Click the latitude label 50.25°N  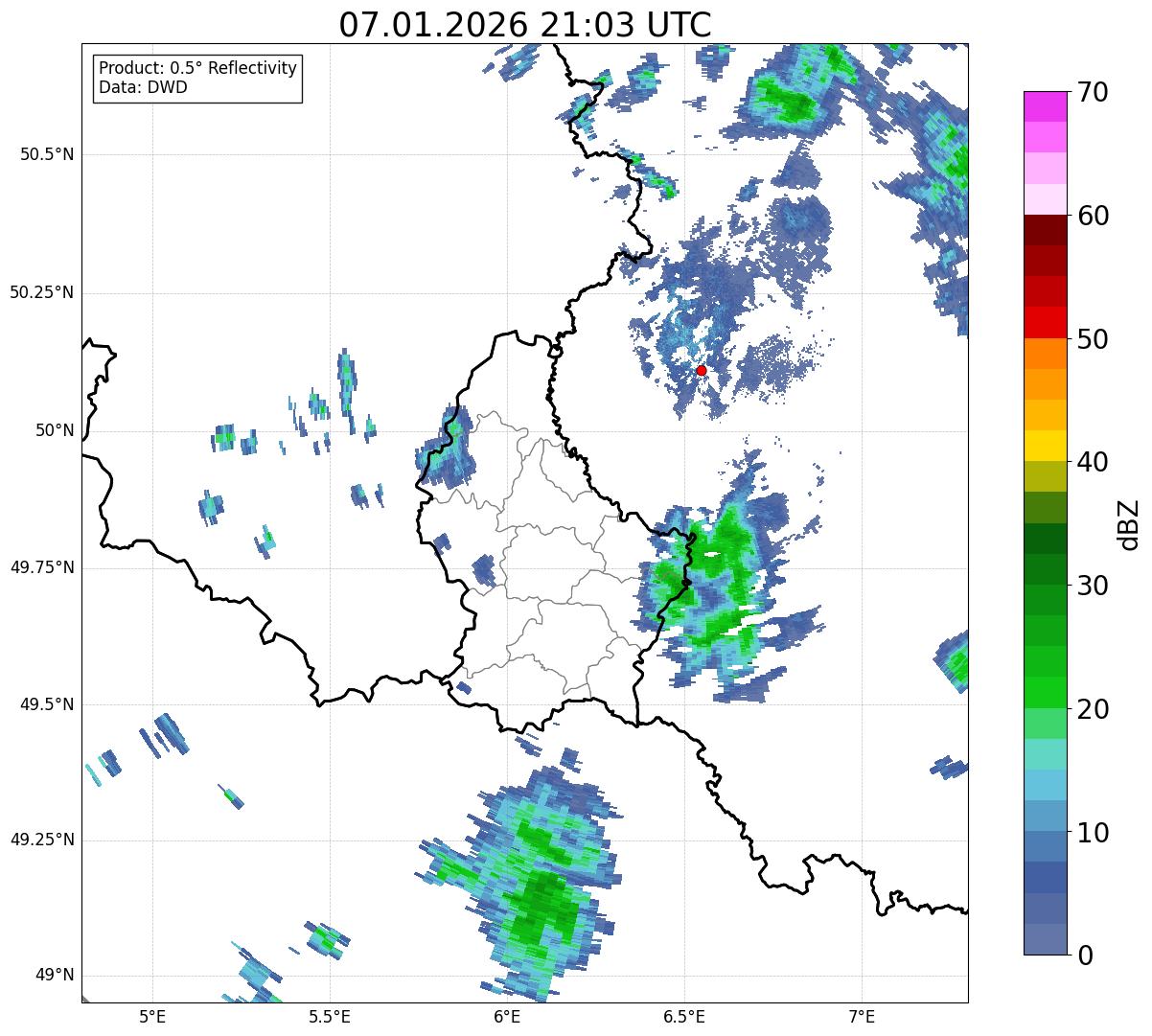pyautogui.click(x=42, y=293)
